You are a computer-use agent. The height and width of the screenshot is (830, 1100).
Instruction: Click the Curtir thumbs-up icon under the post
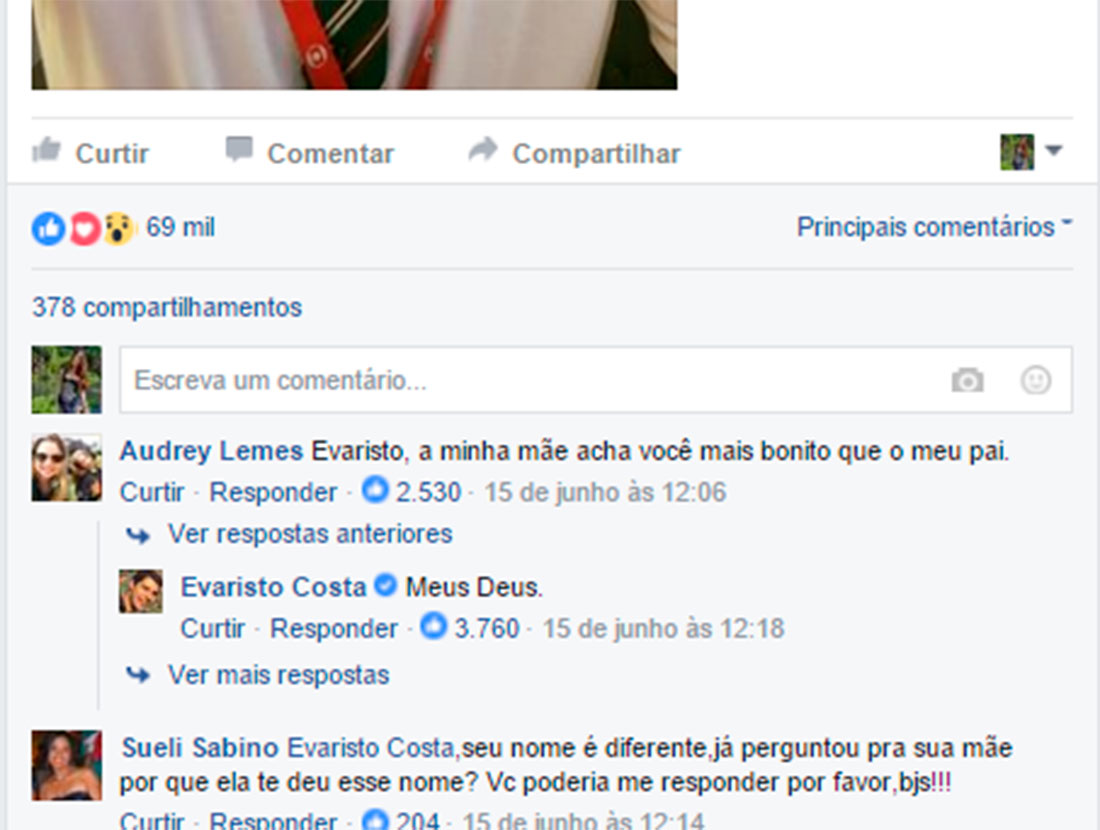(x=47, y=151)
